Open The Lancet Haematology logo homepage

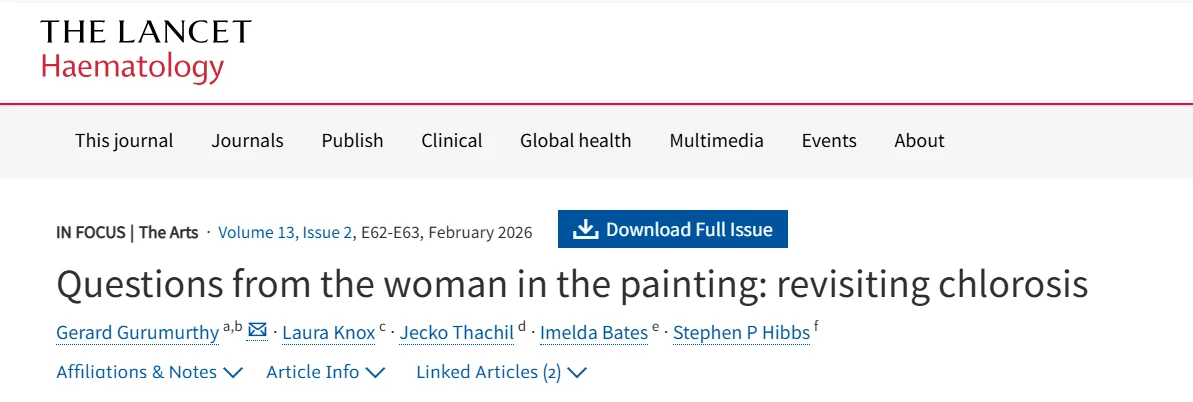click(146, 50)
